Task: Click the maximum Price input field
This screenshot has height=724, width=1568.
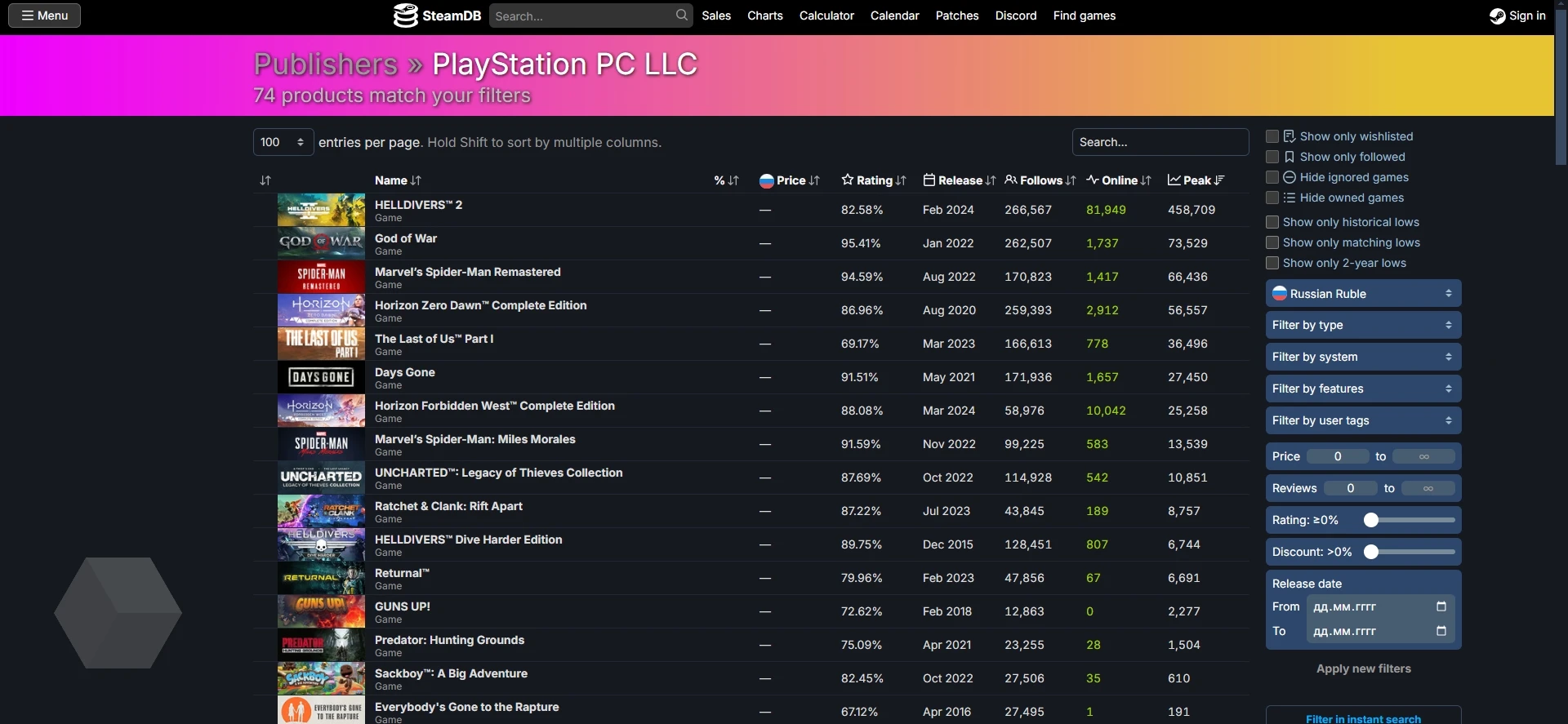Action: click(1423, 456)
